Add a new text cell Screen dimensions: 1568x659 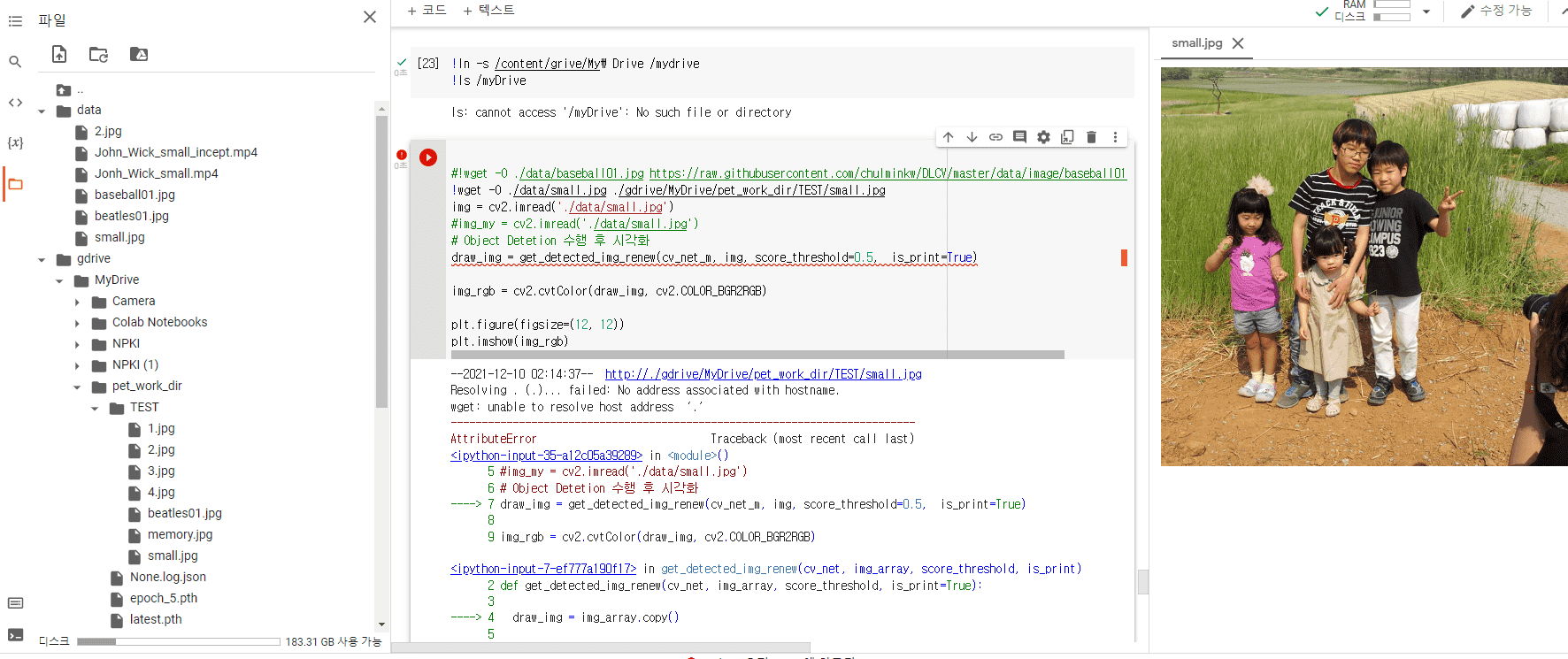point(488,11)
